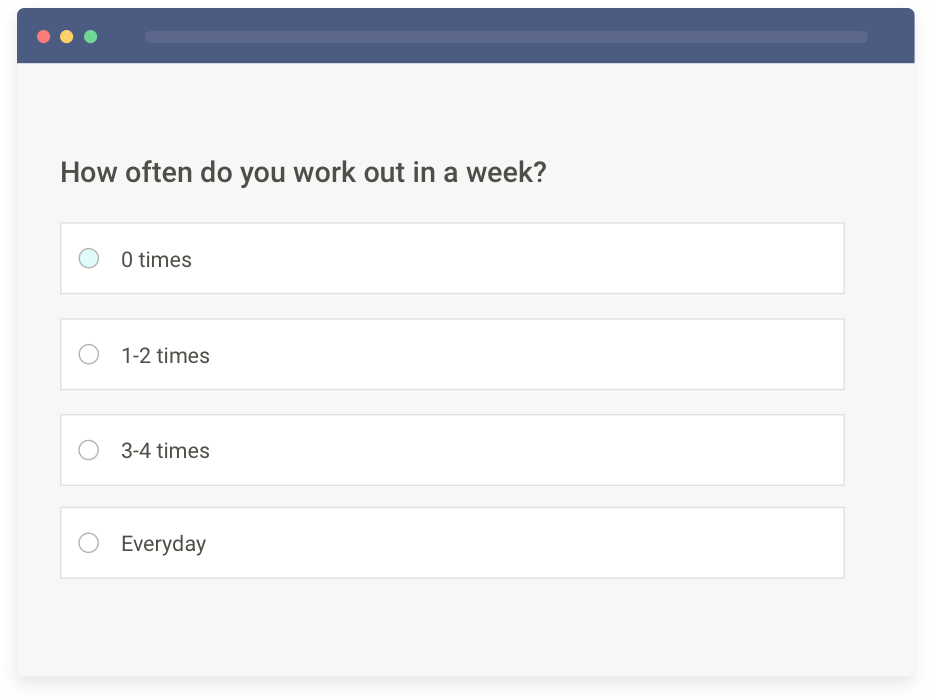Click the yellow traffic light control
The height and width of the screenshot is (700, 929).
[66, 36]
